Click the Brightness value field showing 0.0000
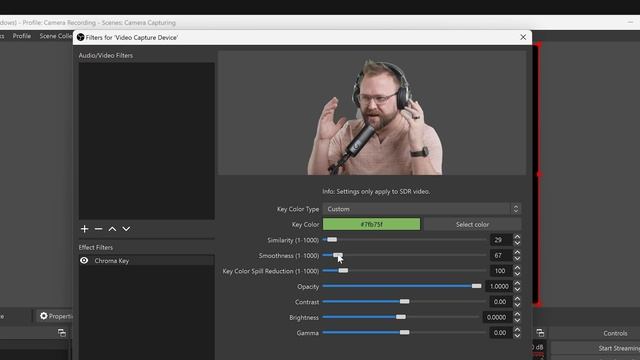 coord(498,318)
